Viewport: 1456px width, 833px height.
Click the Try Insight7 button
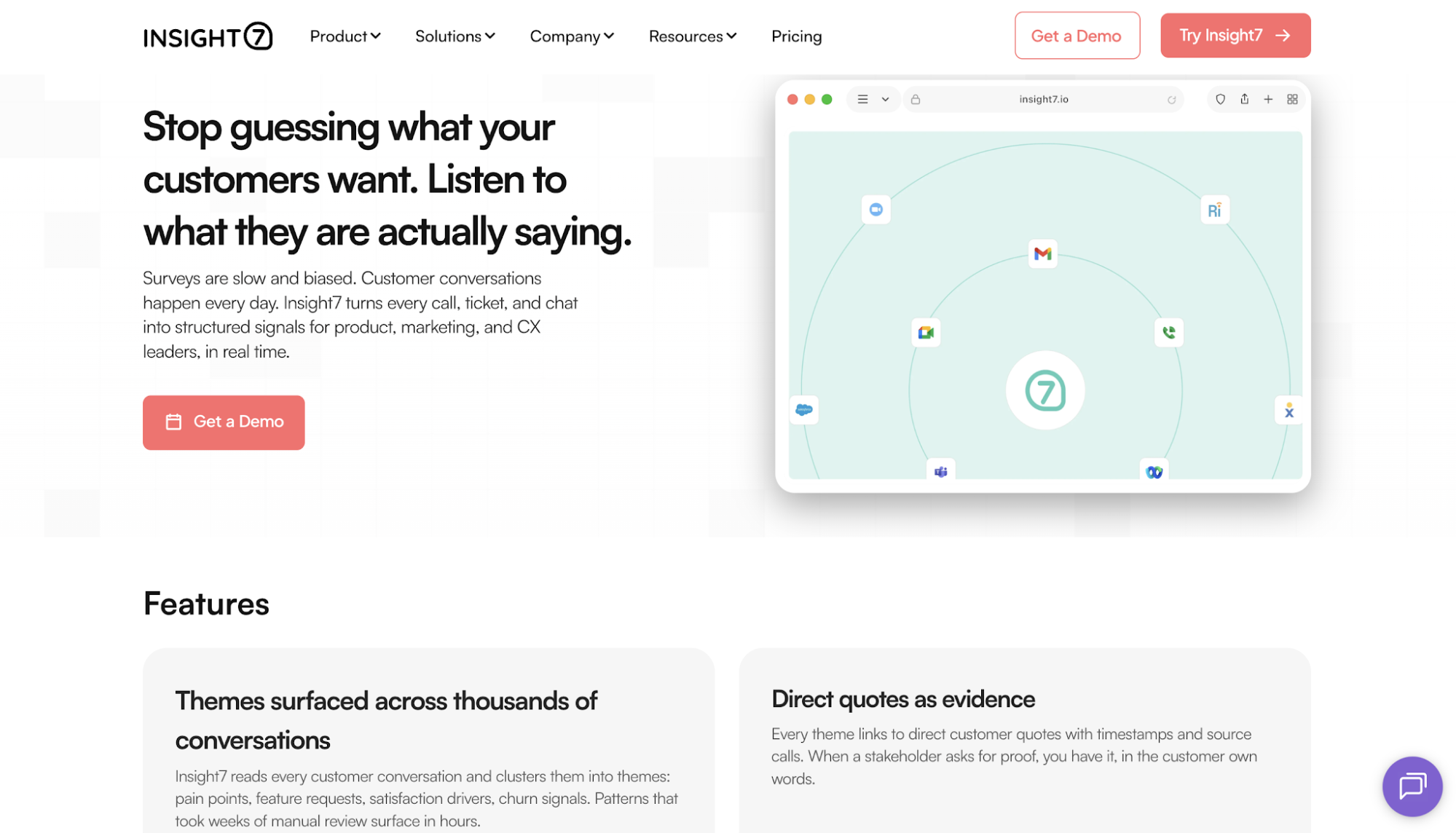[1235, 36]
